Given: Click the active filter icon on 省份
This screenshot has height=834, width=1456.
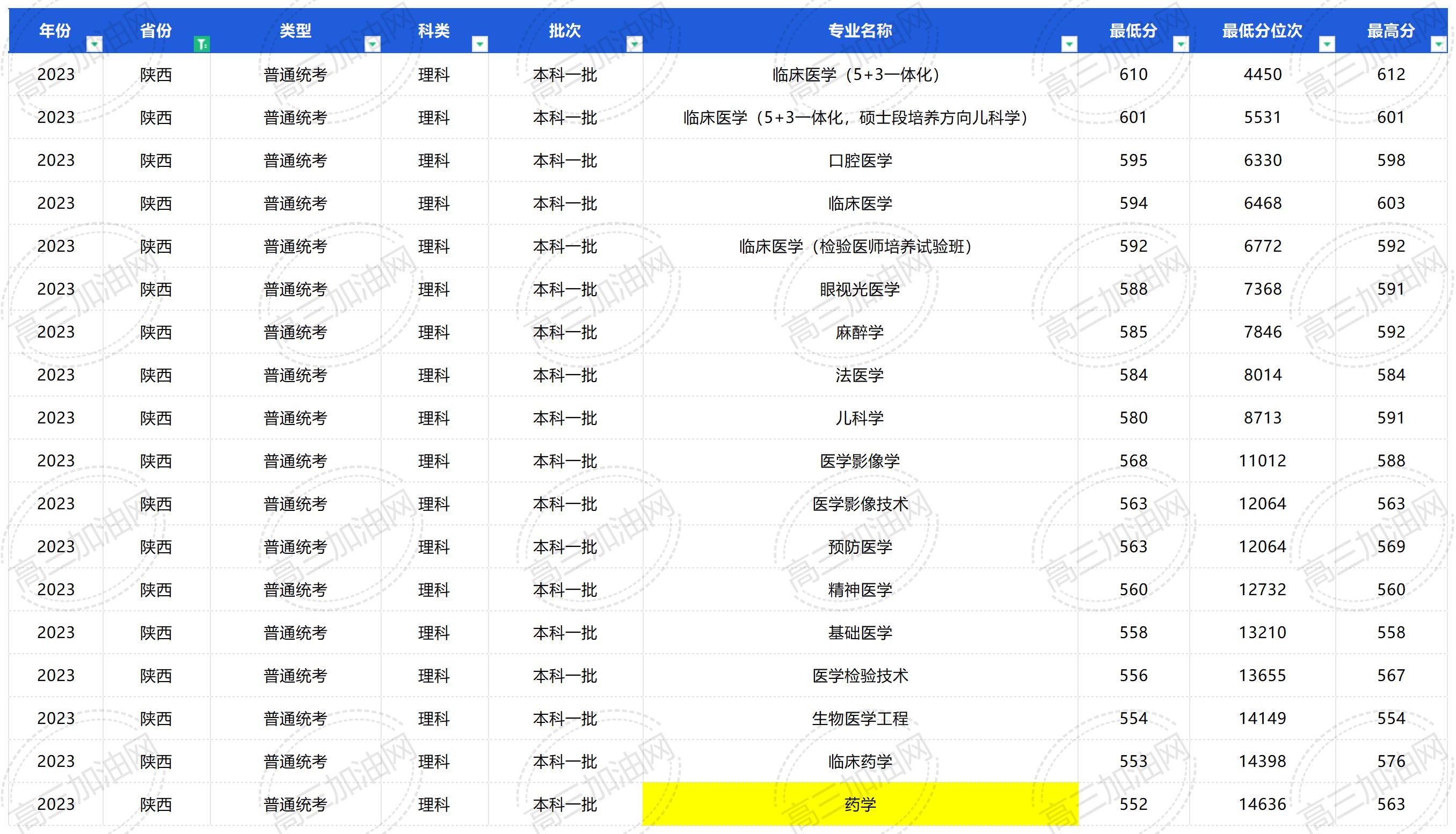Looking at the screenshot, I should pyautogui.click(x=202, y=44).
